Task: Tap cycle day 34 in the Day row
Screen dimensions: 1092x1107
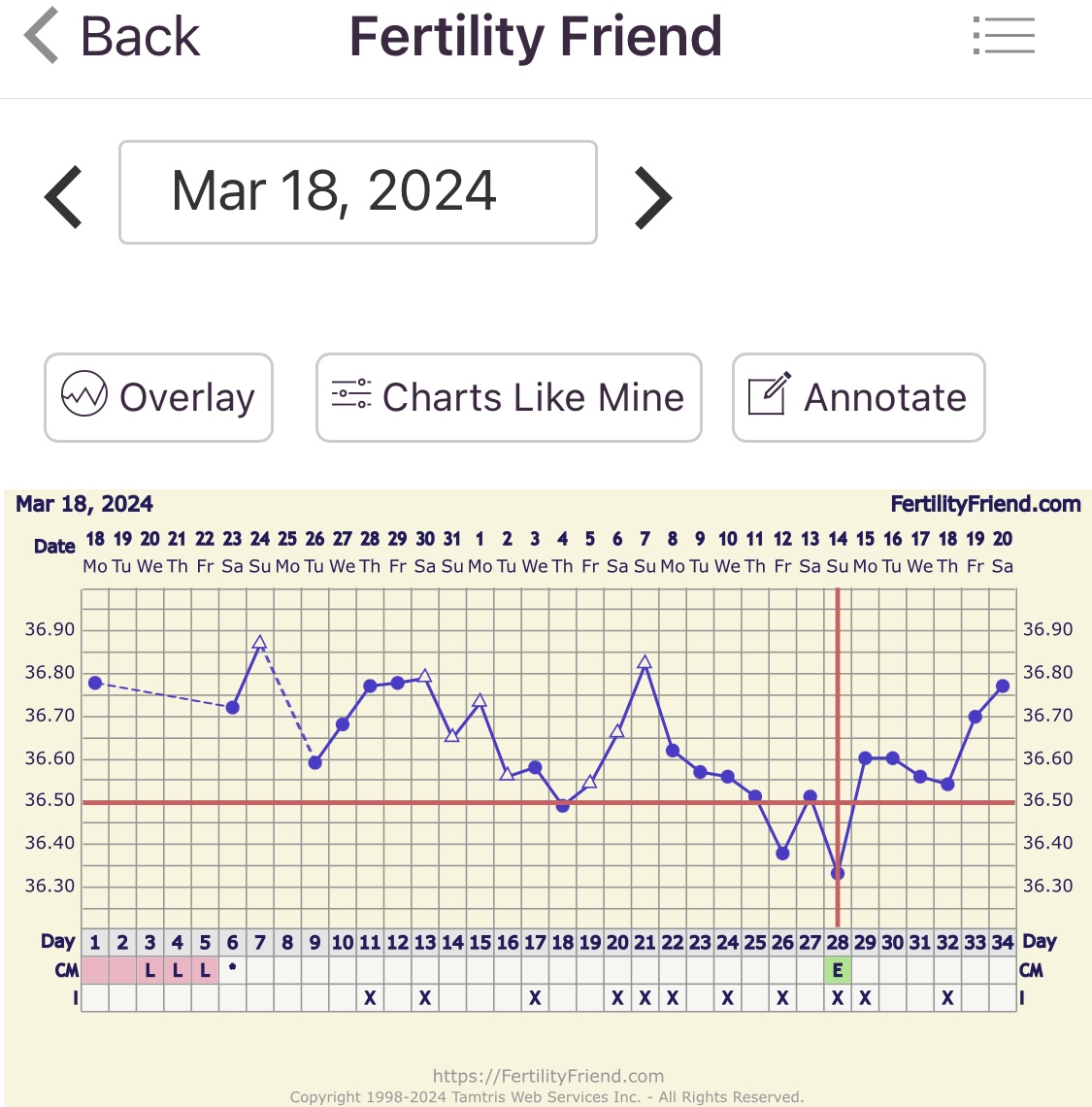Action: pyautogui.click(x=1003, y=942)
